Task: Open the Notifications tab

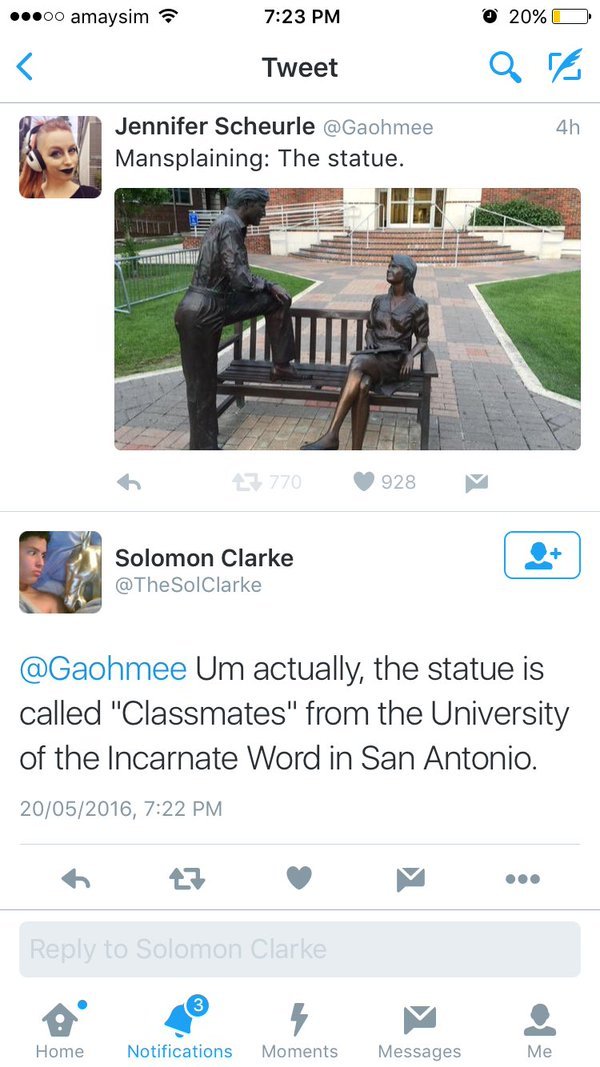Action: click(x=180, y=1030)
